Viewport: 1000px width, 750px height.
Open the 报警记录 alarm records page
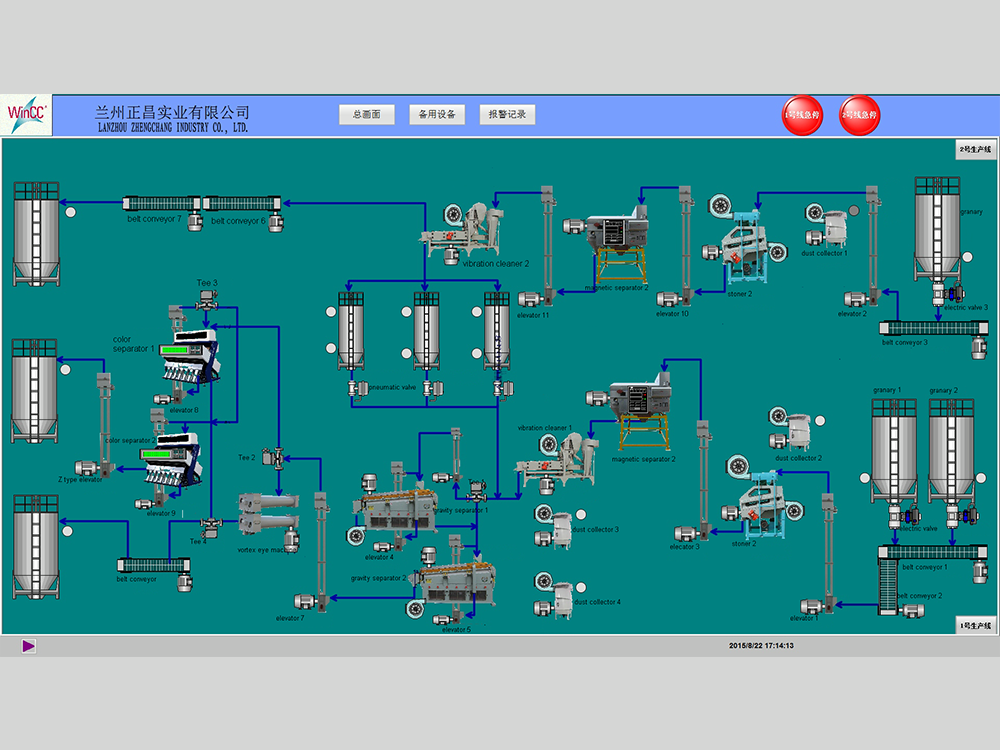point(507,115)
